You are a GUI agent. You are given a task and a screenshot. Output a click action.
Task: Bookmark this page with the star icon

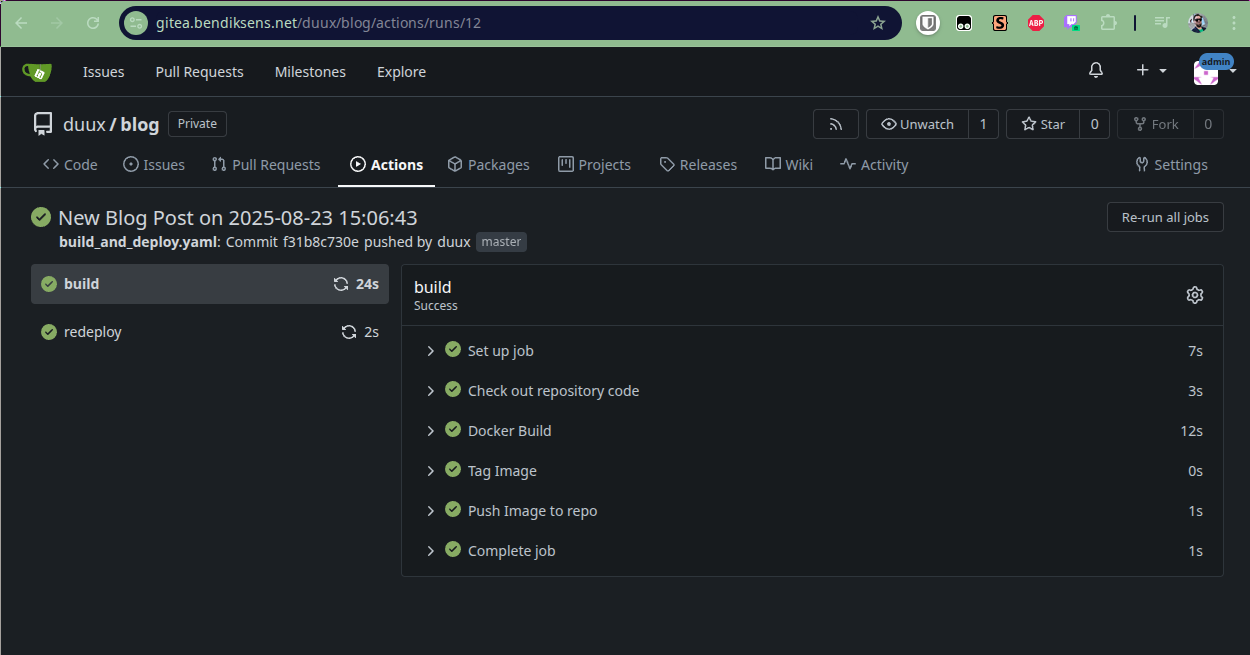click(878, 23)
